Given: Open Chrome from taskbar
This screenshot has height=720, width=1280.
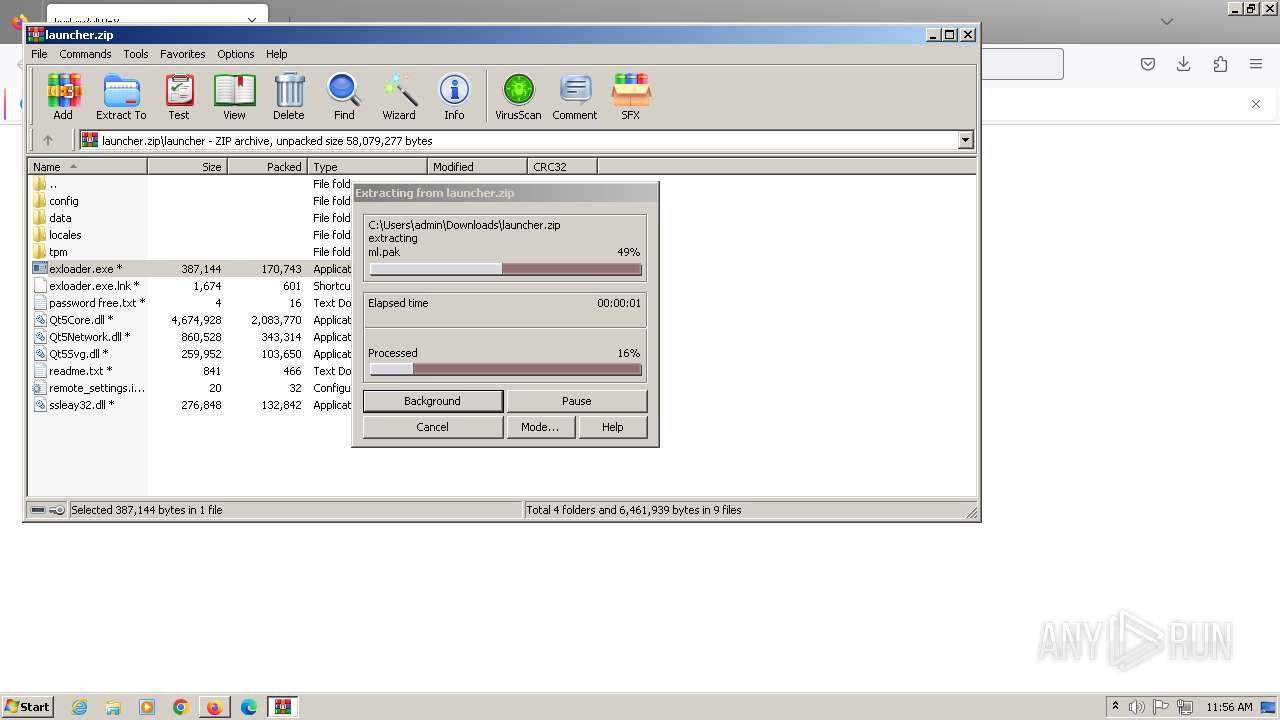Looking at the screenshot, I should pos(181,707).
